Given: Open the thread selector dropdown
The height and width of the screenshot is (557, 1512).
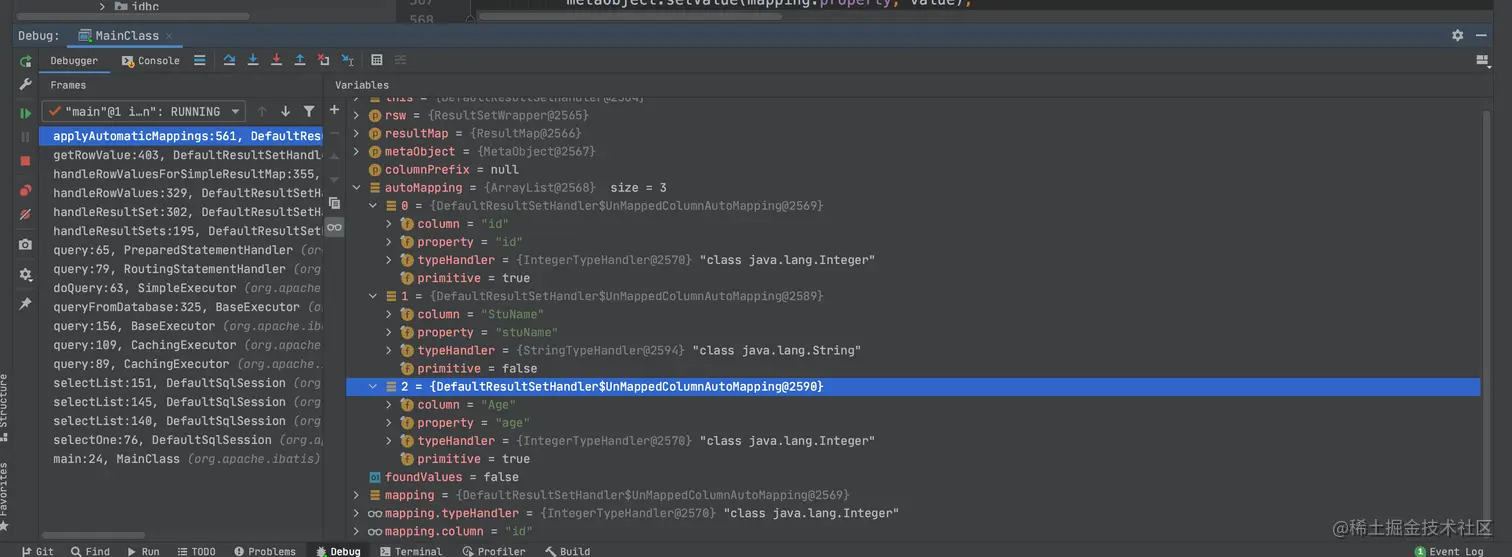Looking at the screenshot, I should 143,112.
